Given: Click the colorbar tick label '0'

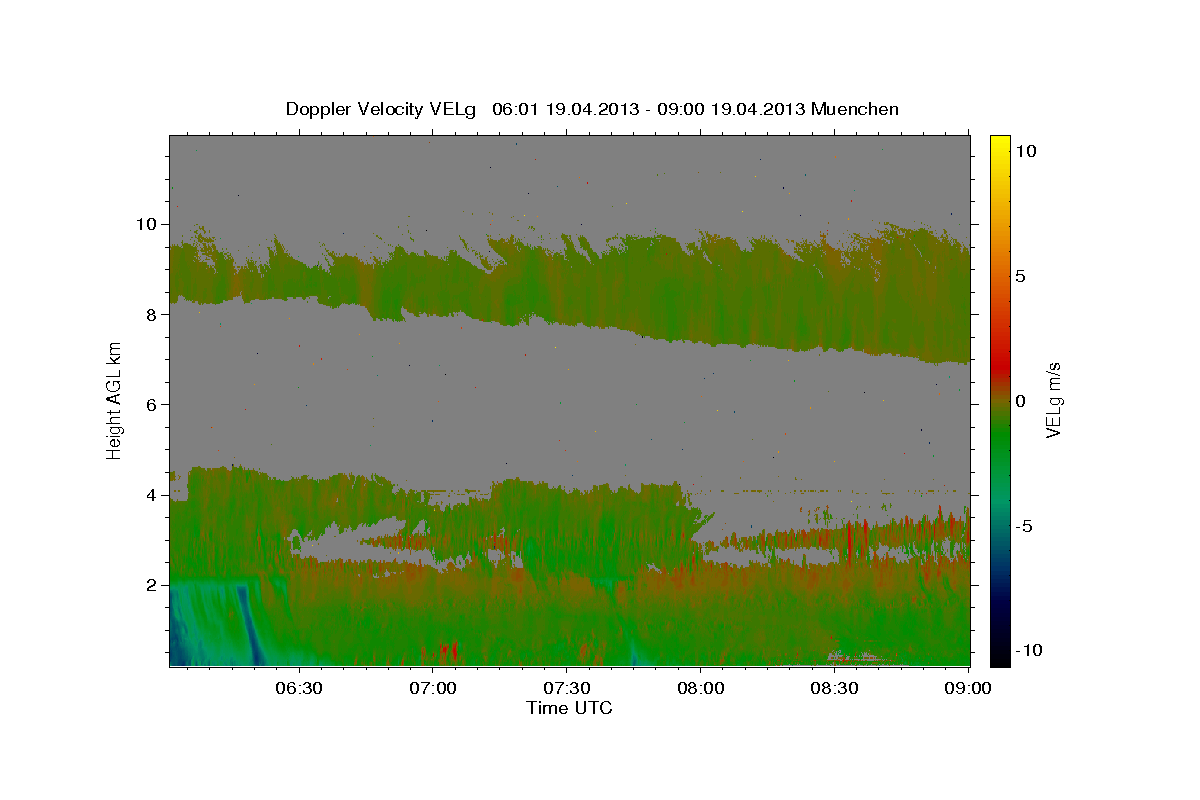Looking at the screenshot, I should point(1020,401).
